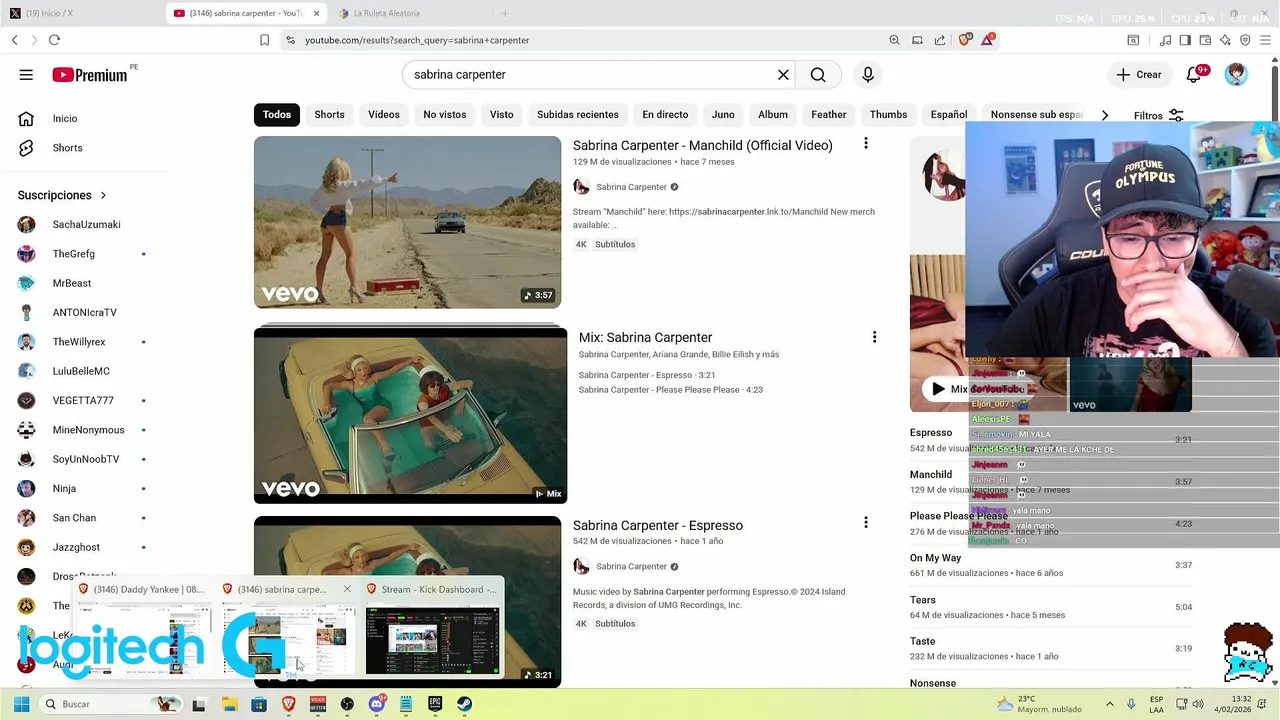Open the Crear dropdown button
The height and width of the screenshot is (720, 1280).
click(x=1139, y=75)
